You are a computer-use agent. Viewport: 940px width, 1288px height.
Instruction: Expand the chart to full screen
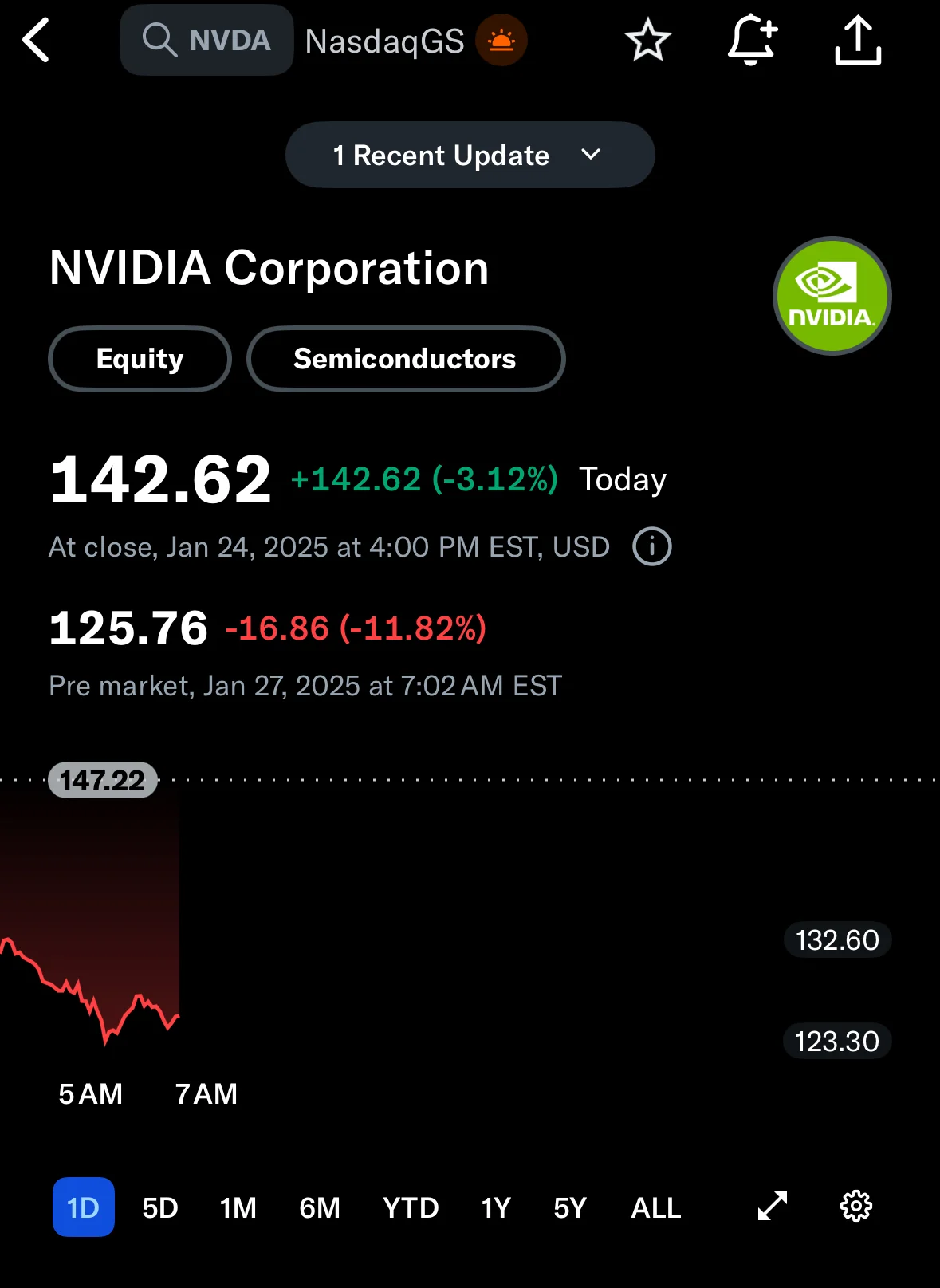pyautogui.click(x=772, y=1206)
